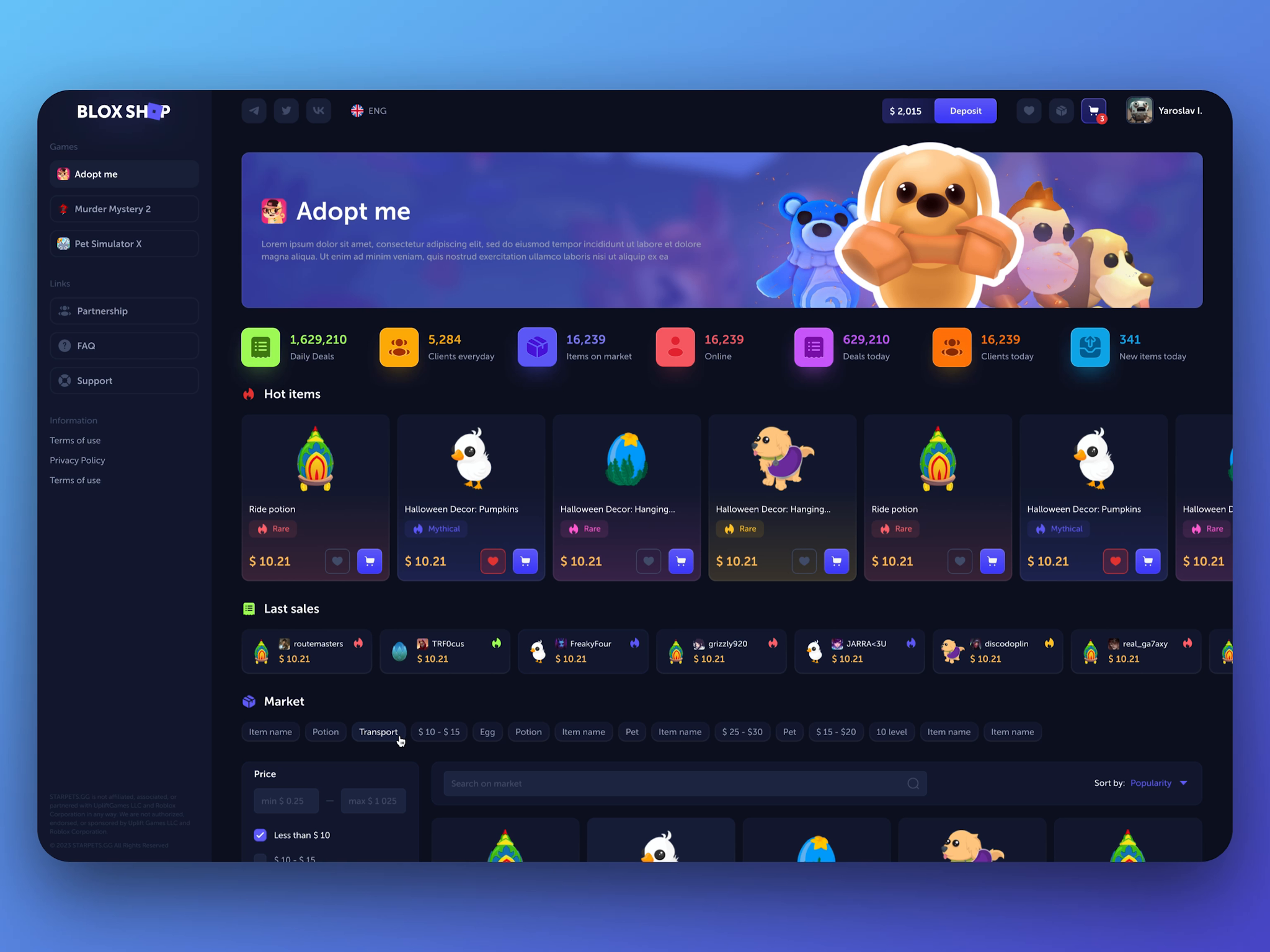
Task: Click the FAQ link in sidebar
Action: 85,346
